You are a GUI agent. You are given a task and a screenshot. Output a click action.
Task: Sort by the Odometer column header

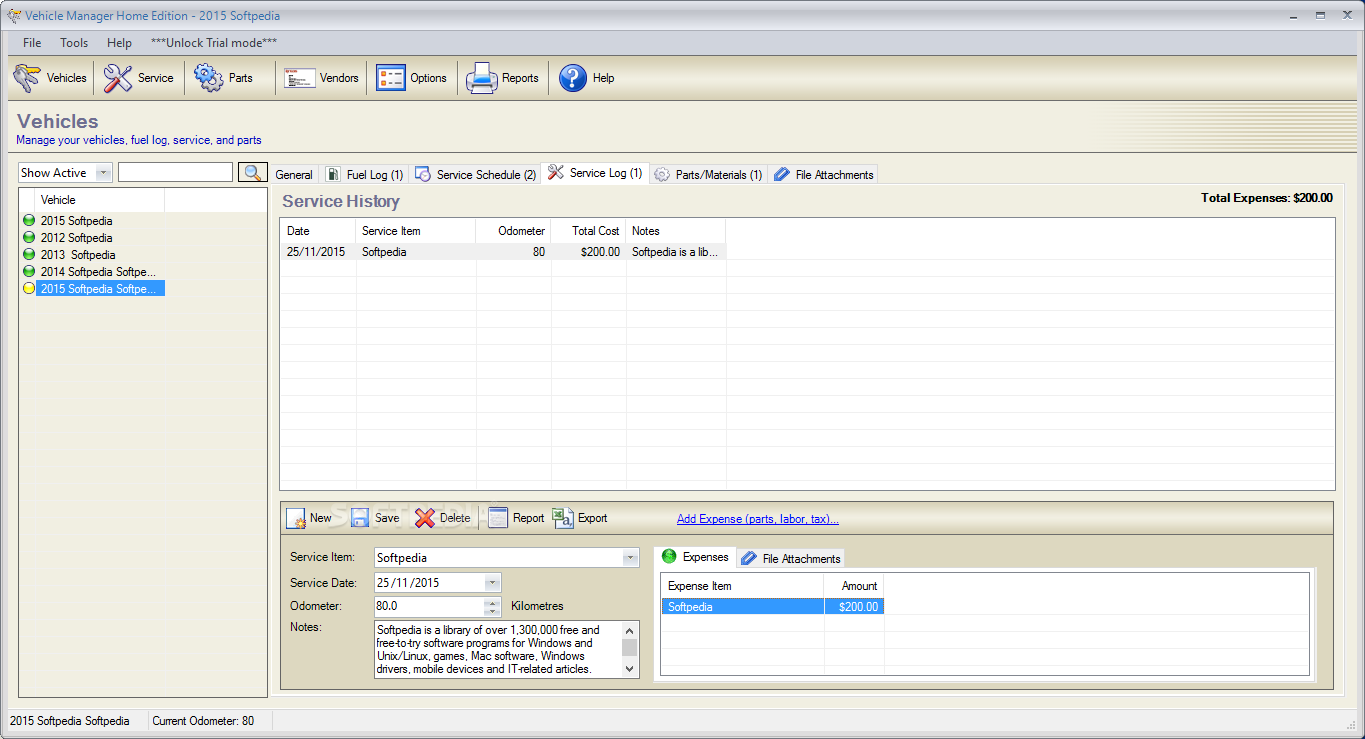tap(513, 231)
